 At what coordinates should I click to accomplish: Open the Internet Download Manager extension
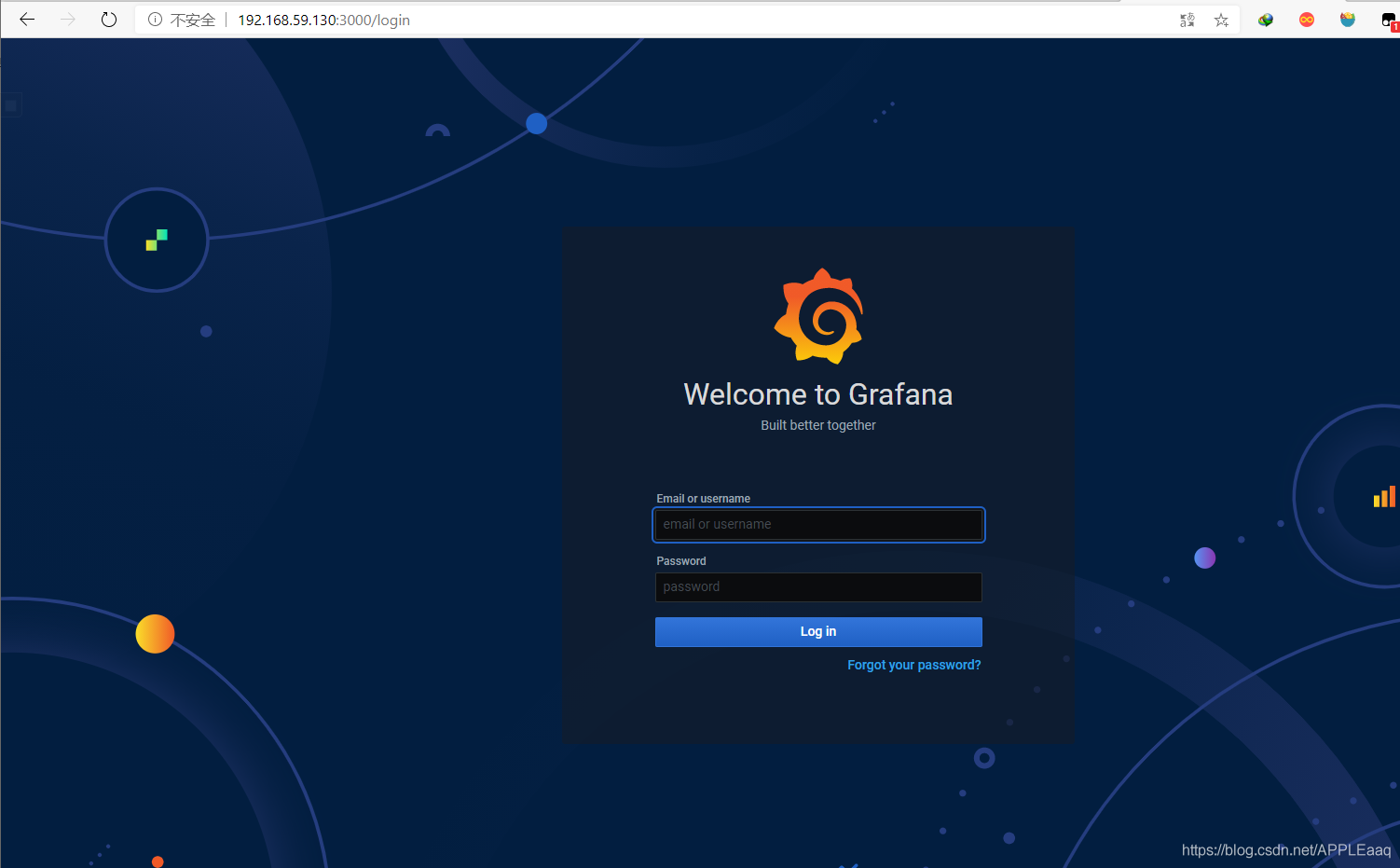coord(1266,20)
